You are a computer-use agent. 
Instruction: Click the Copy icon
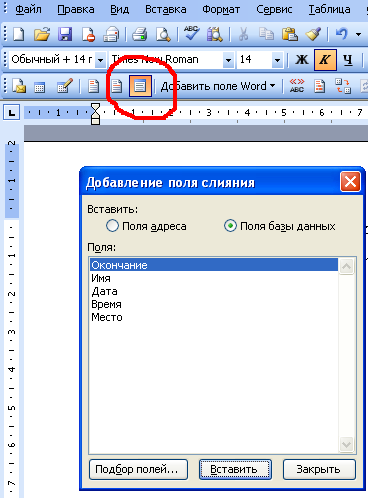tap(266, 34)
